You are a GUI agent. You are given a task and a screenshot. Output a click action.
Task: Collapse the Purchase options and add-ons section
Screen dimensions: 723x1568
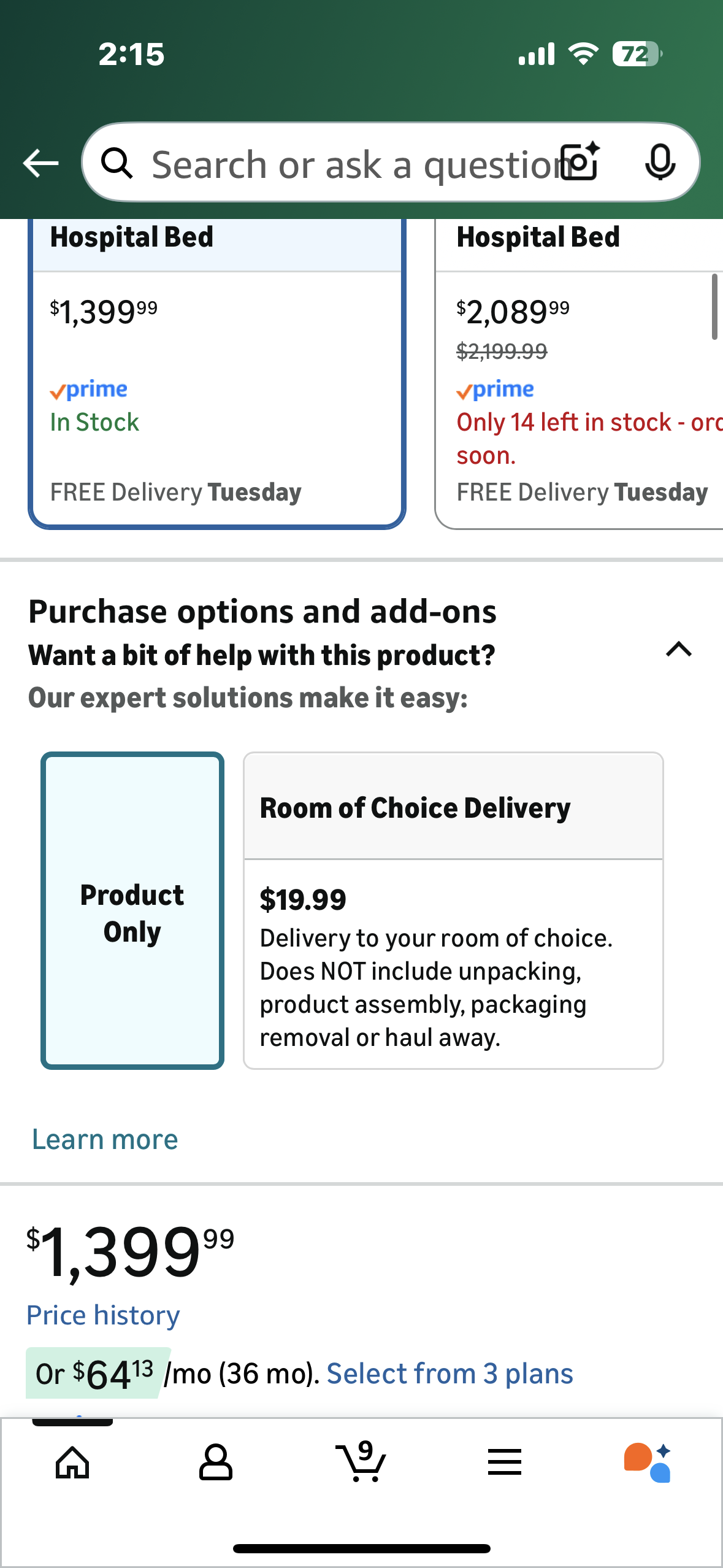679,649
